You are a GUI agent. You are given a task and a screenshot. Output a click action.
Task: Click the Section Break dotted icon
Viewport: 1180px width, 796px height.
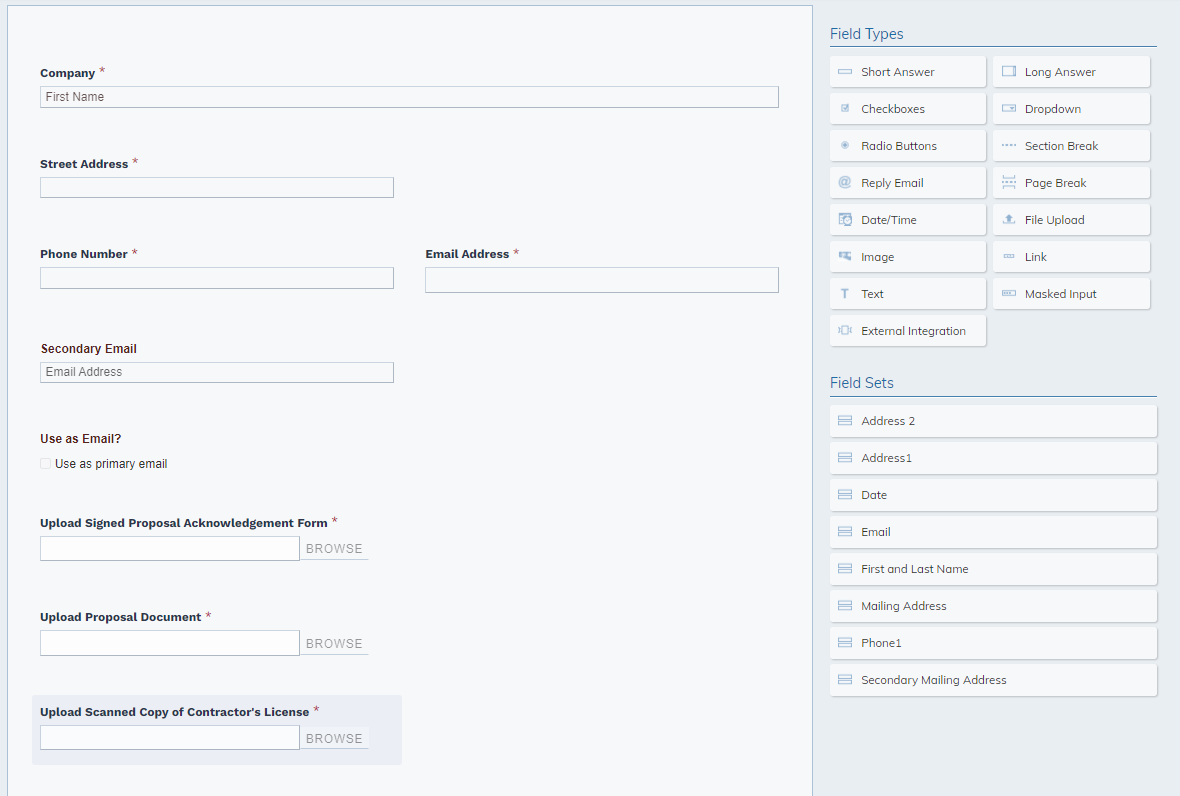click(1008, 145)
